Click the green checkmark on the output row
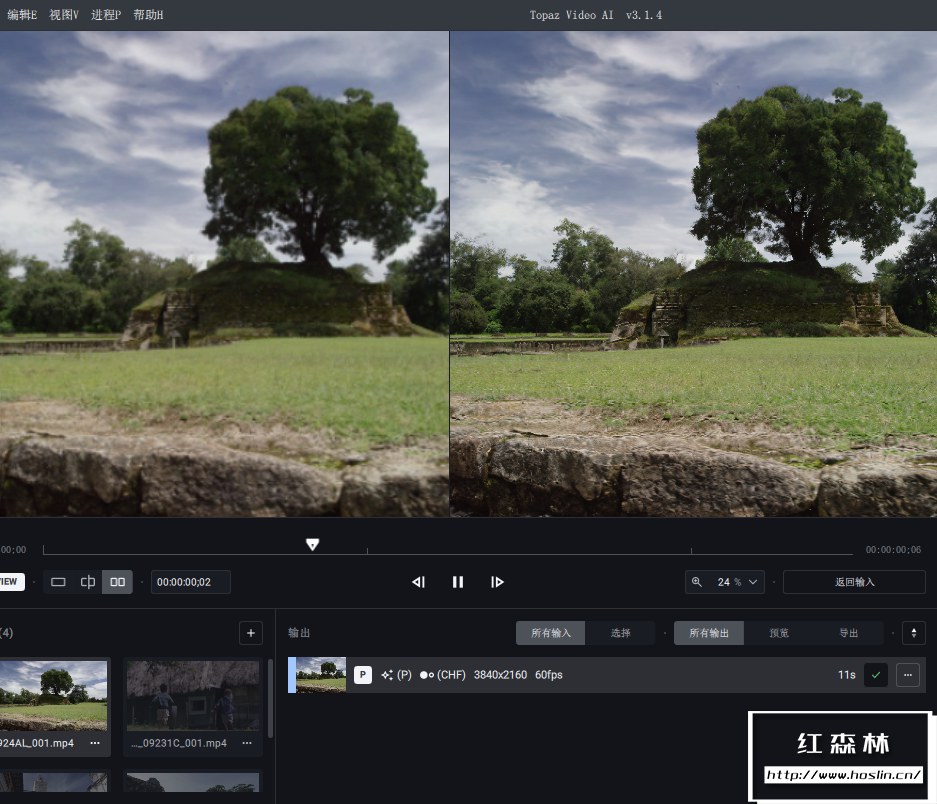This screenshot has height=804, width=937. tap(876, 675)
